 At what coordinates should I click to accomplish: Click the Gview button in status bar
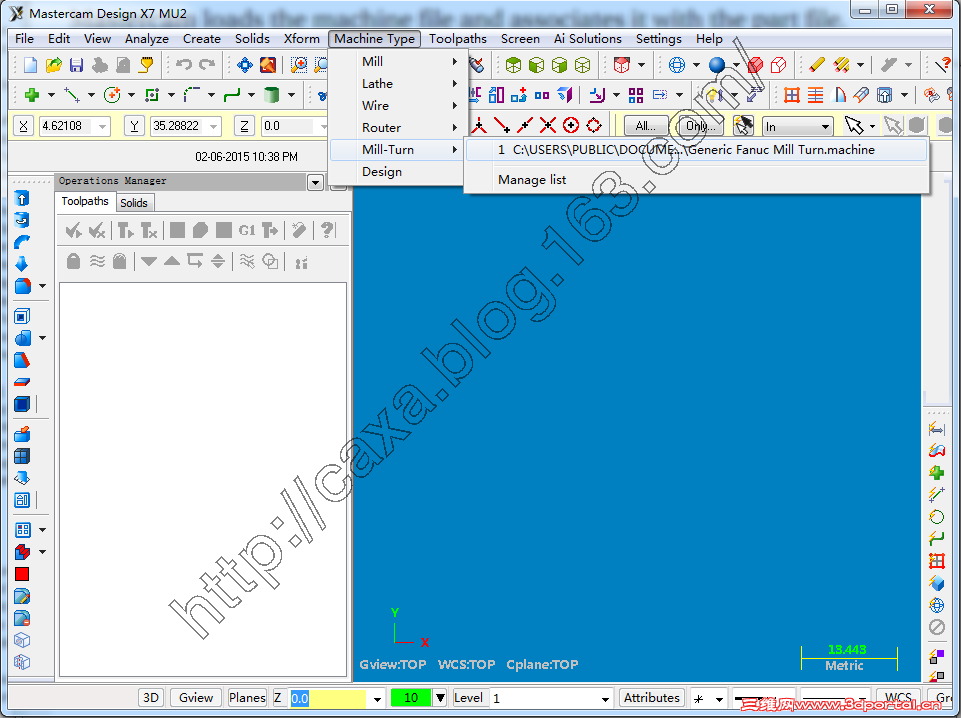(196, 698)
